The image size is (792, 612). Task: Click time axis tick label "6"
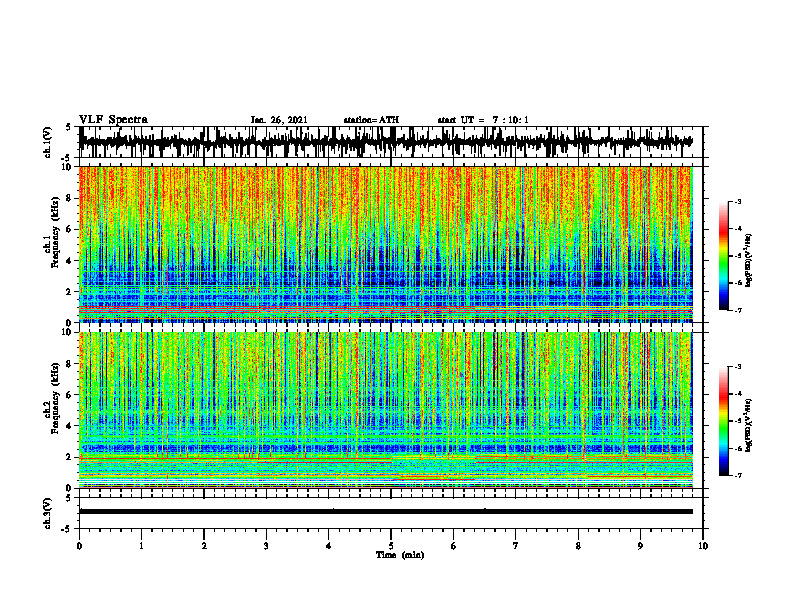click(x=454, y=546)
